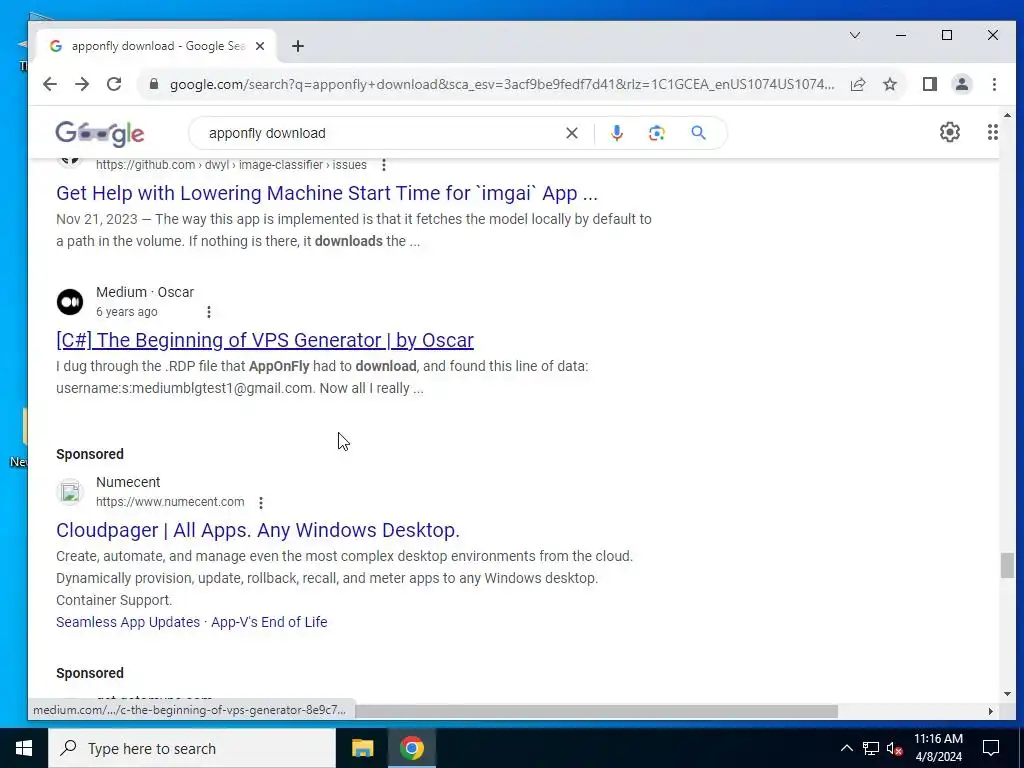Open App-V's End of Life sitelink

pyautogui.click(x=269, y=622)
